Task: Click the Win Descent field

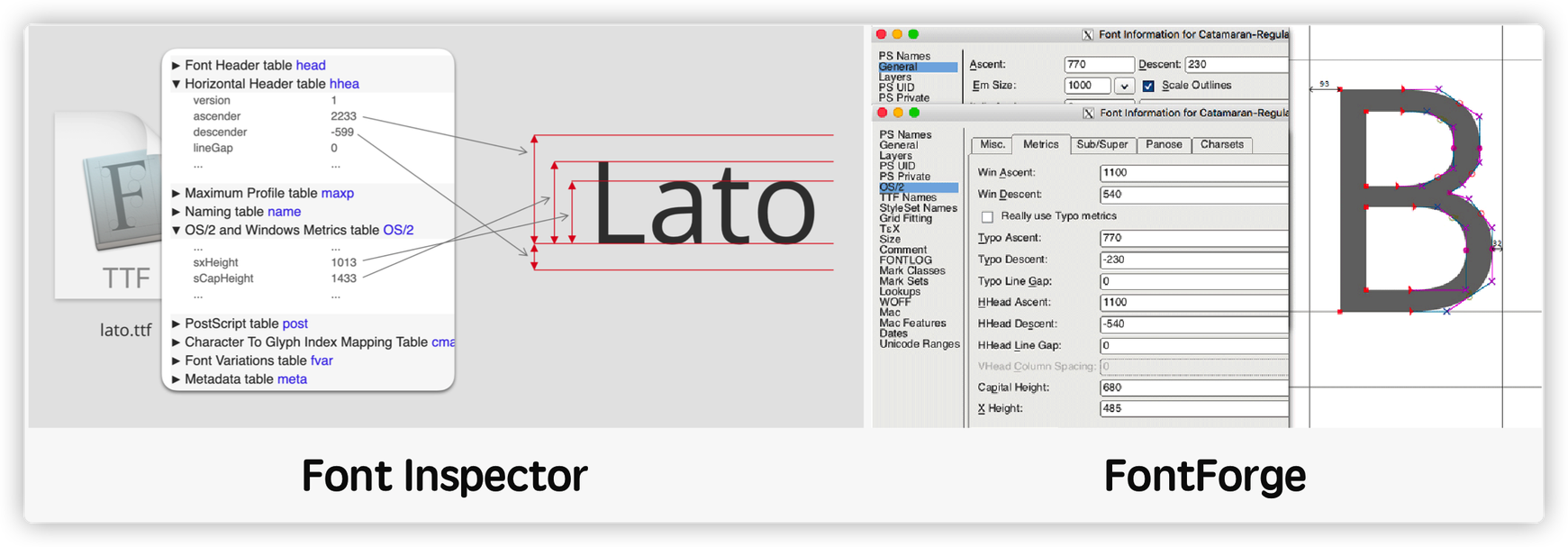Action: tap(1194, 195)
